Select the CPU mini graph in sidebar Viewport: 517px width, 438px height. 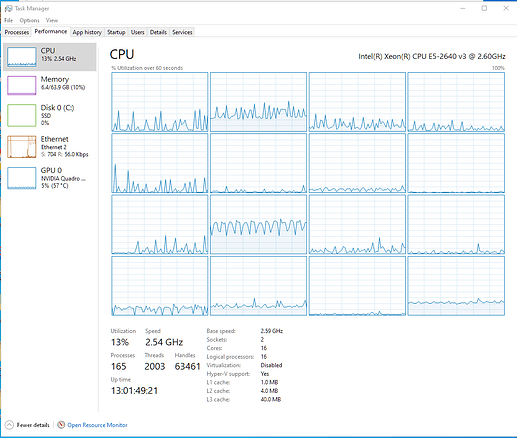tap(22, 57)
